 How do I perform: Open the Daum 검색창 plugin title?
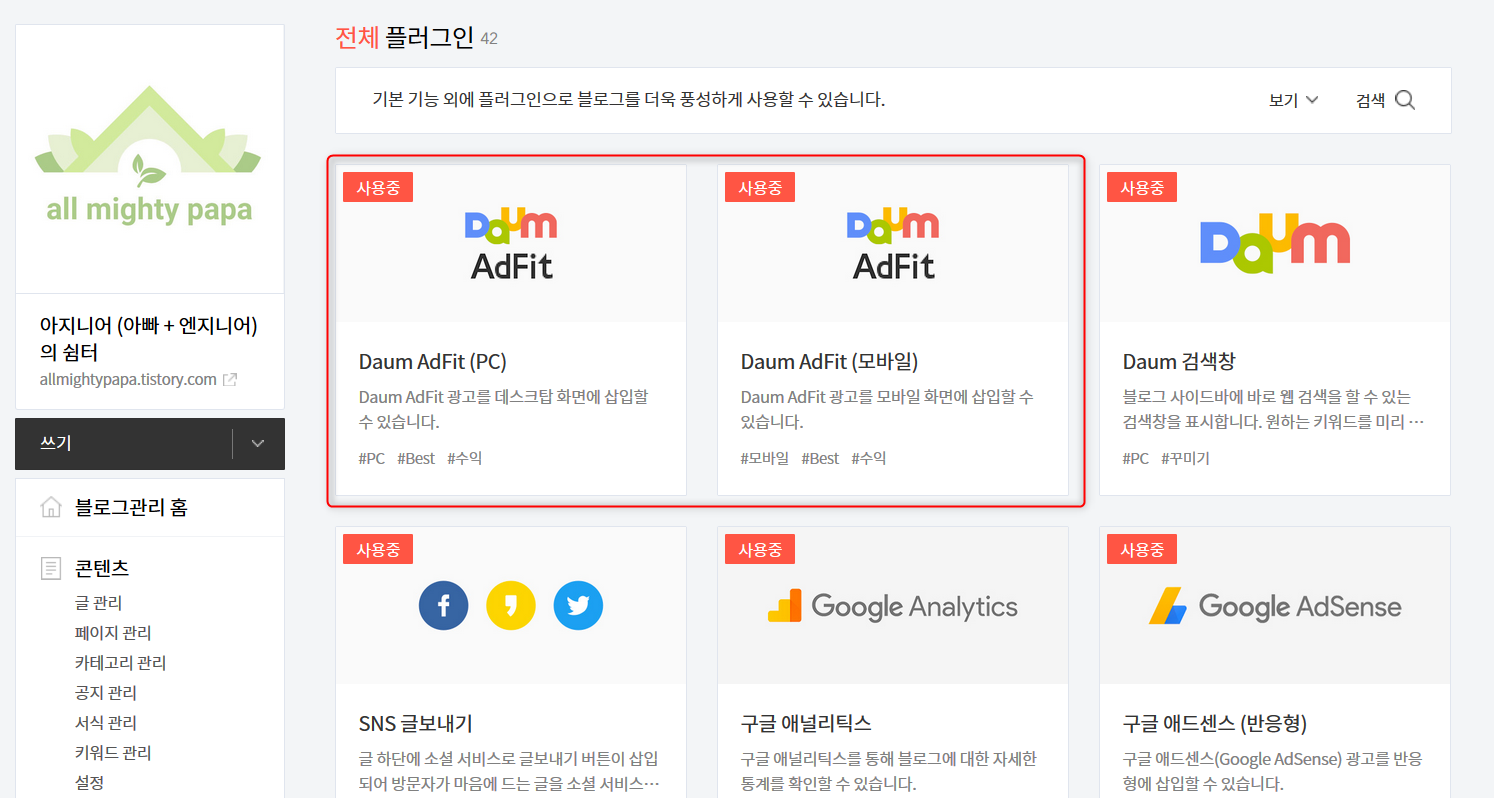click(x=1179, y=361)
